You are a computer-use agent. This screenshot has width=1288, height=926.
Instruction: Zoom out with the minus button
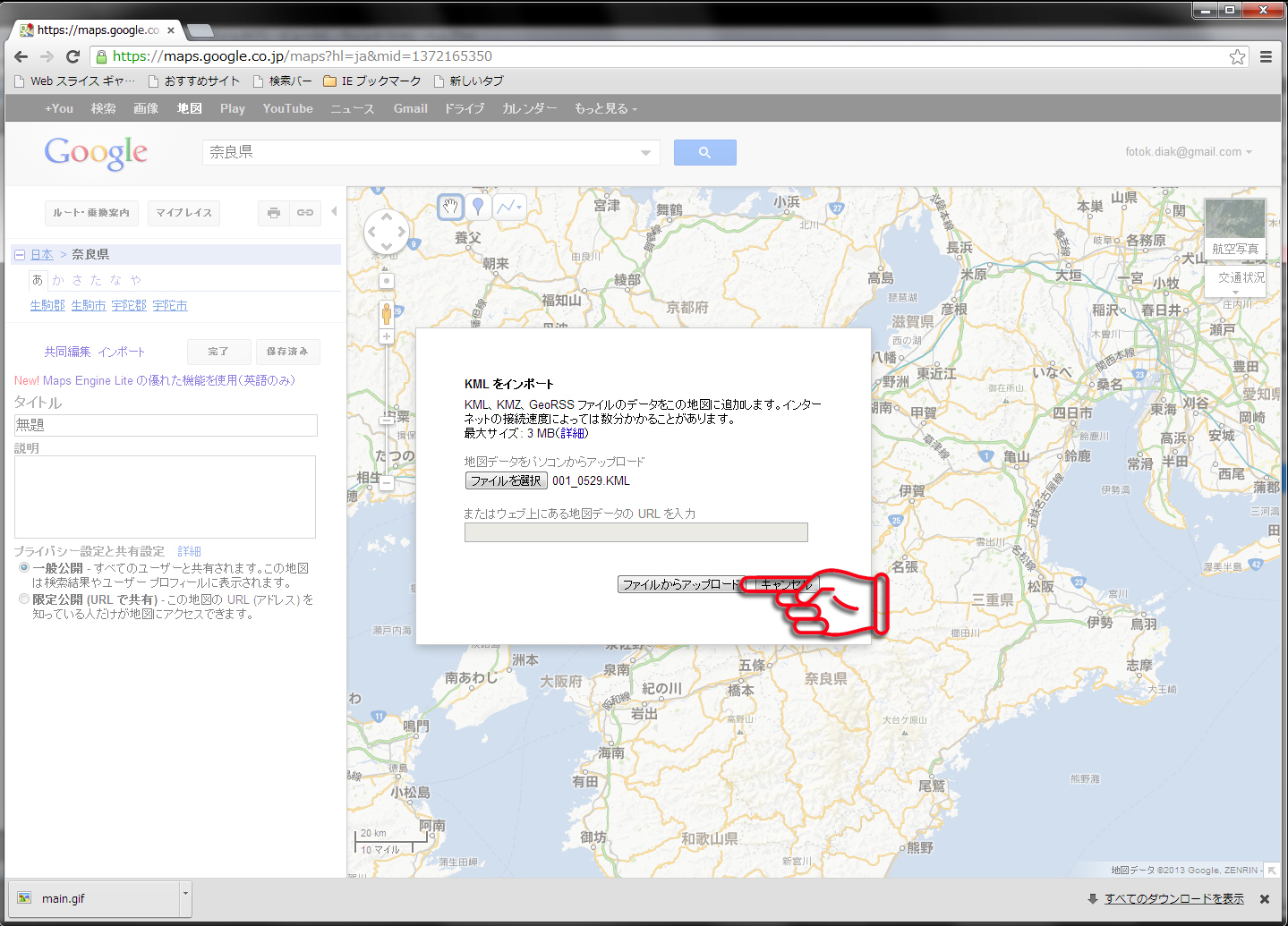pos(387,482)
